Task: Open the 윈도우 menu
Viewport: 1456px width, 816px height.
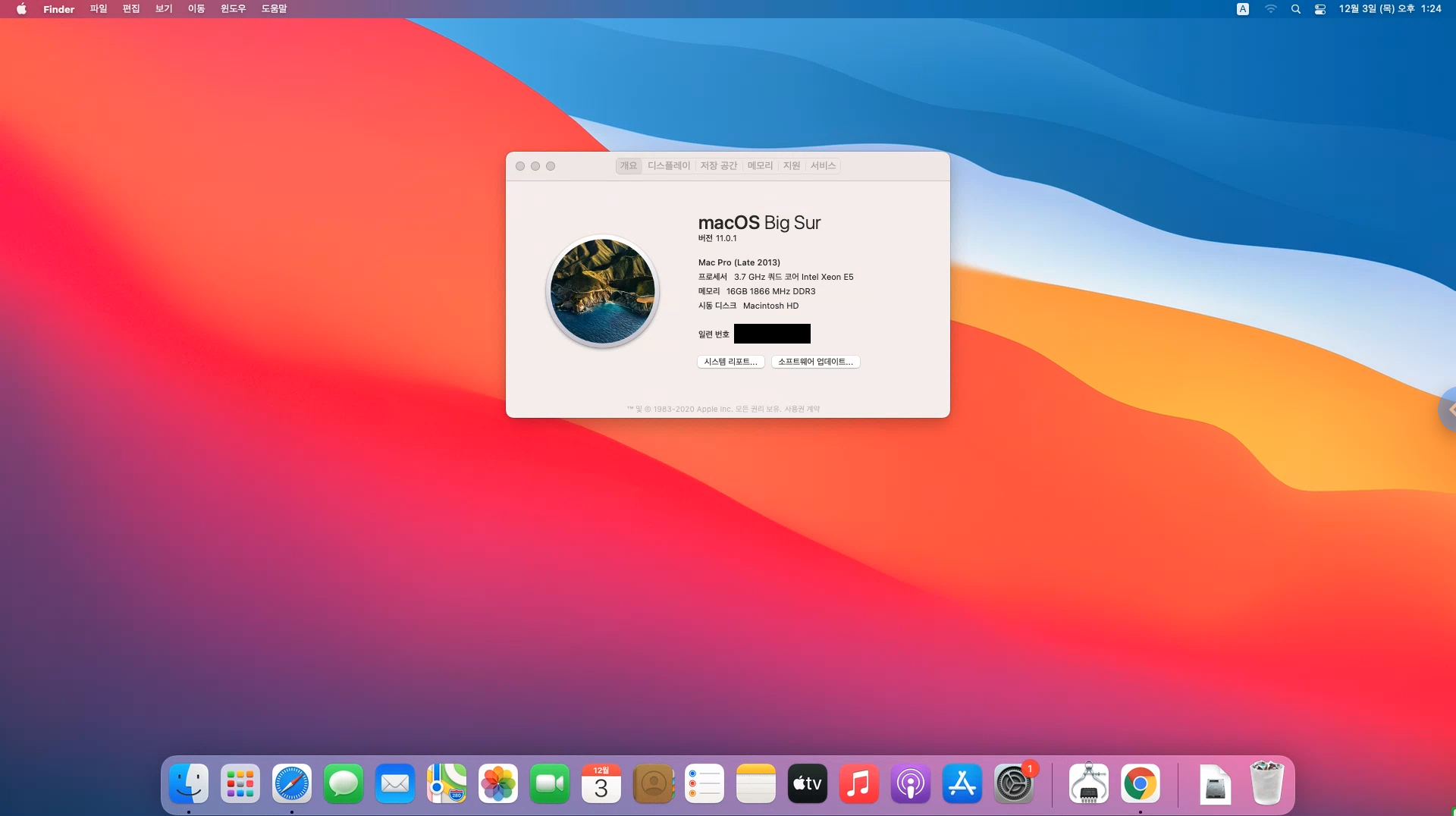Action: [233, 9]
